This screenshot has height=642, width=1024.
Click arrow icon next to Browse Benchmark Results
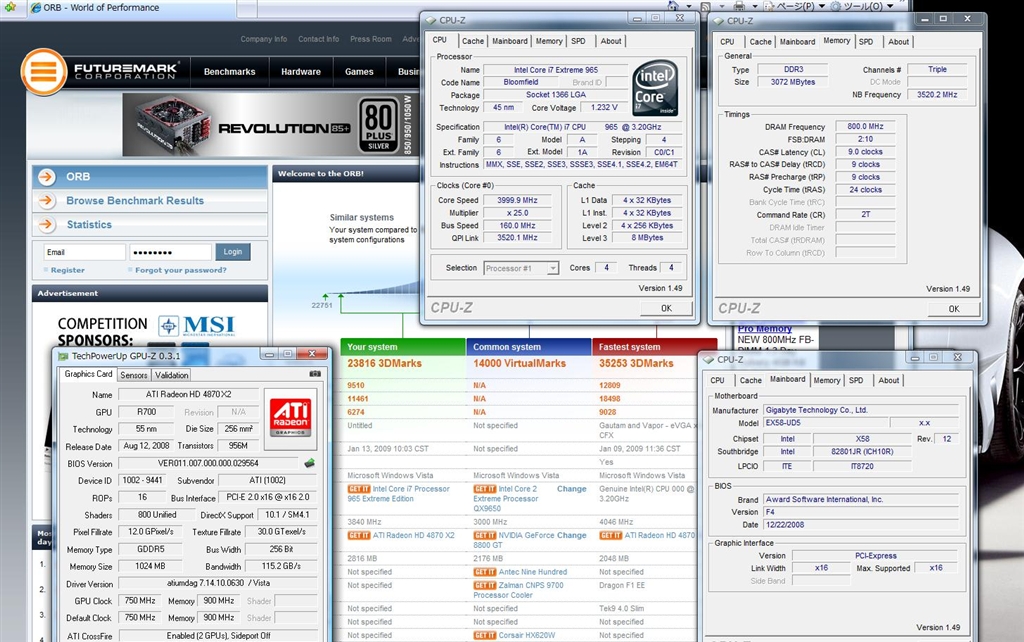tap(46, 201)
